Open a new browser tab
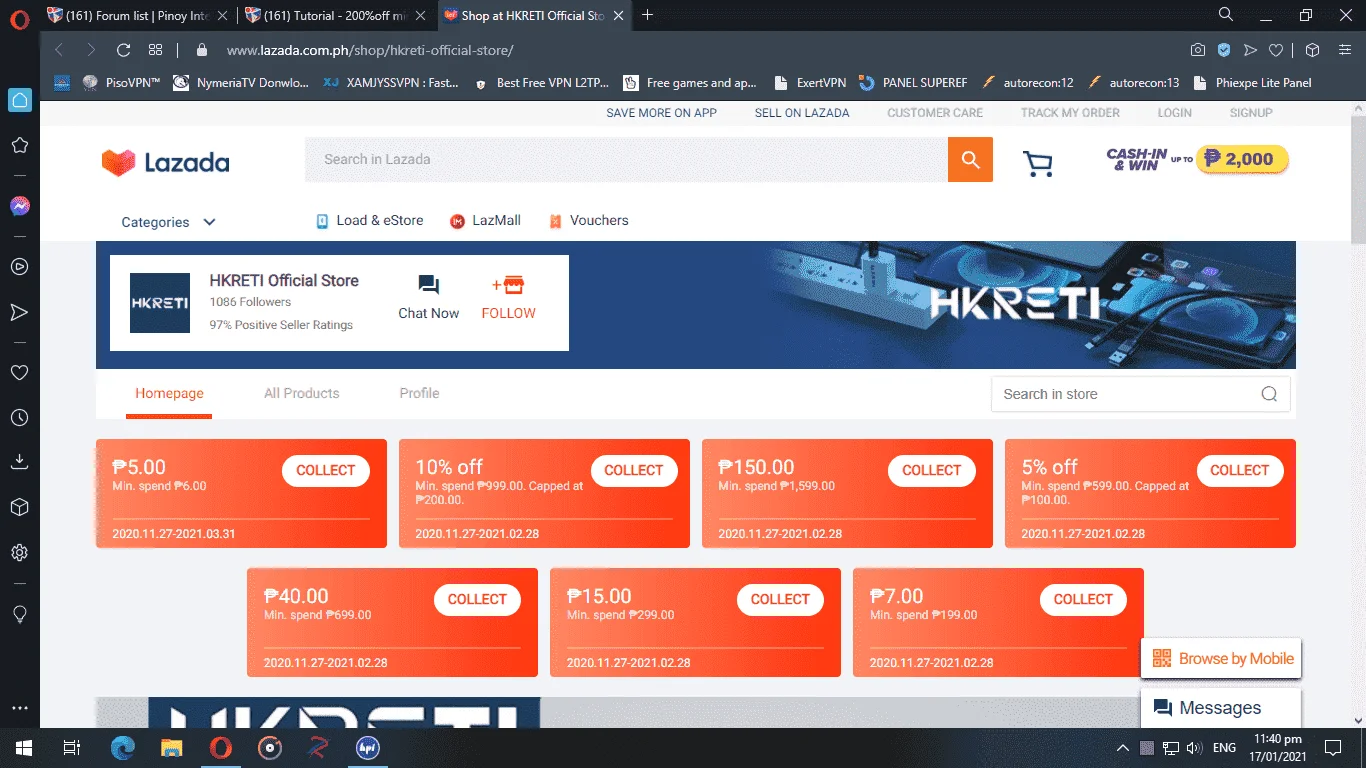 (647, 15)
